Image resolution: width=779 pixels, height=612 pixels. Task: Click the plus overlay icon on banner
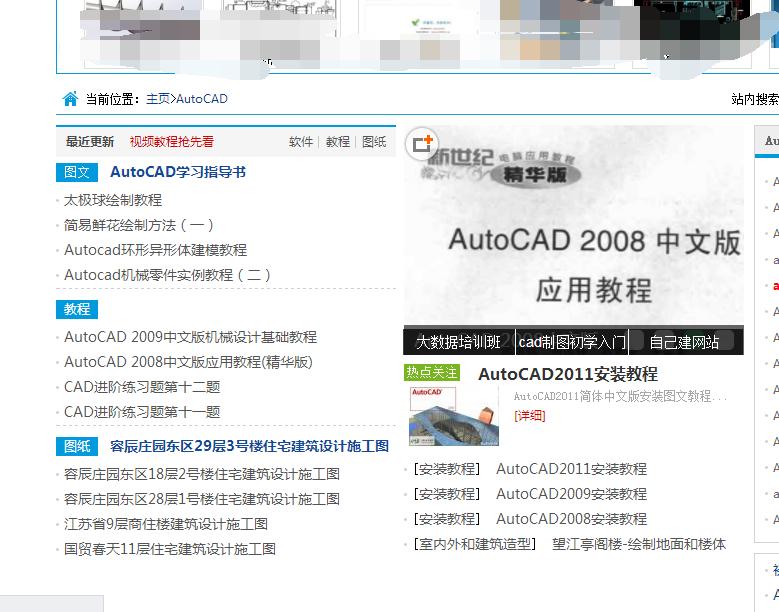click(422, 144)
